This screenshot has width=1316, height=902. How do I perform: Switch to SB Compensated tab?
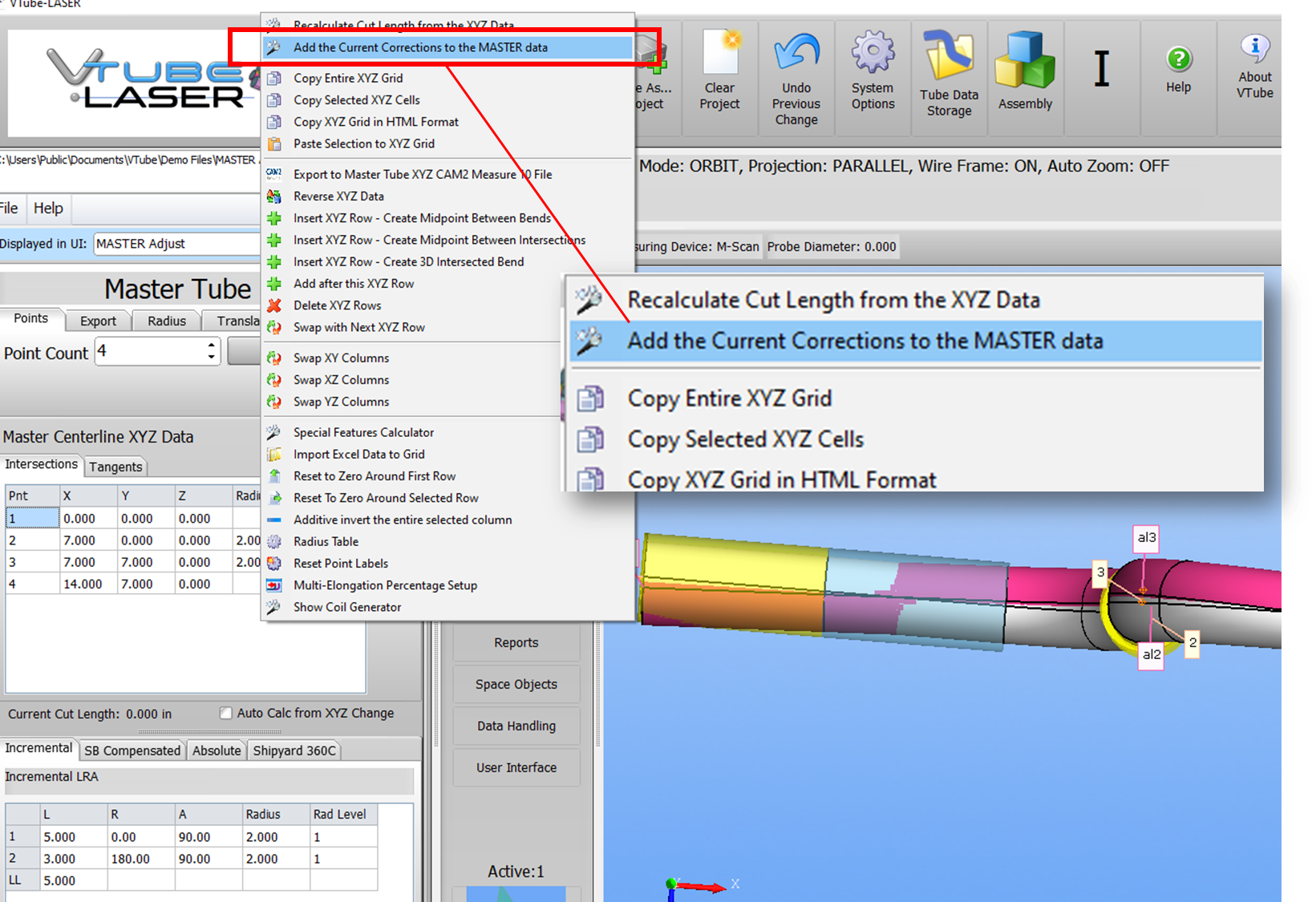tap(132, 750)
